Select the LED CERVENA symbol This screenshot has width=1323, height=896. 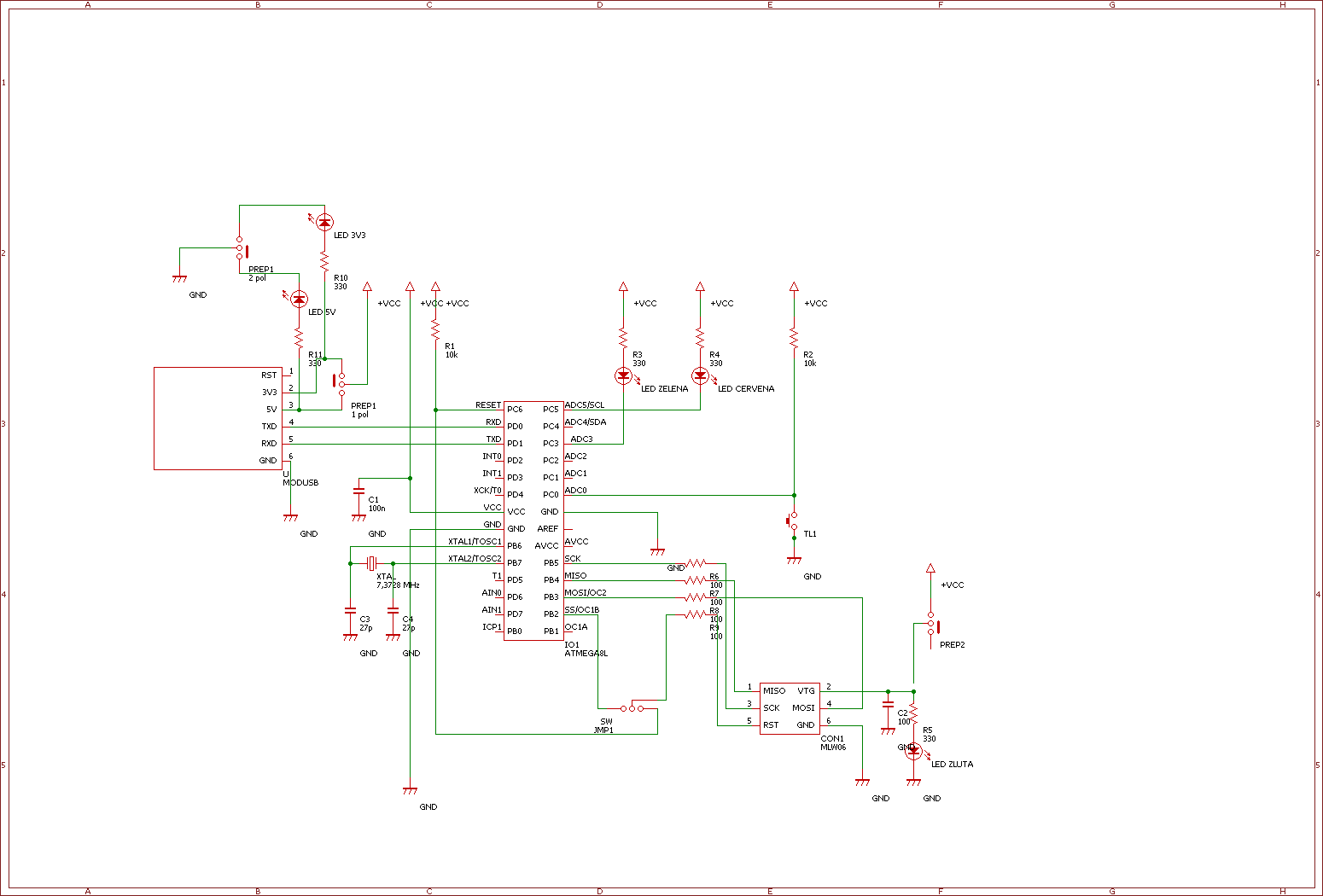tap(700, 375)
